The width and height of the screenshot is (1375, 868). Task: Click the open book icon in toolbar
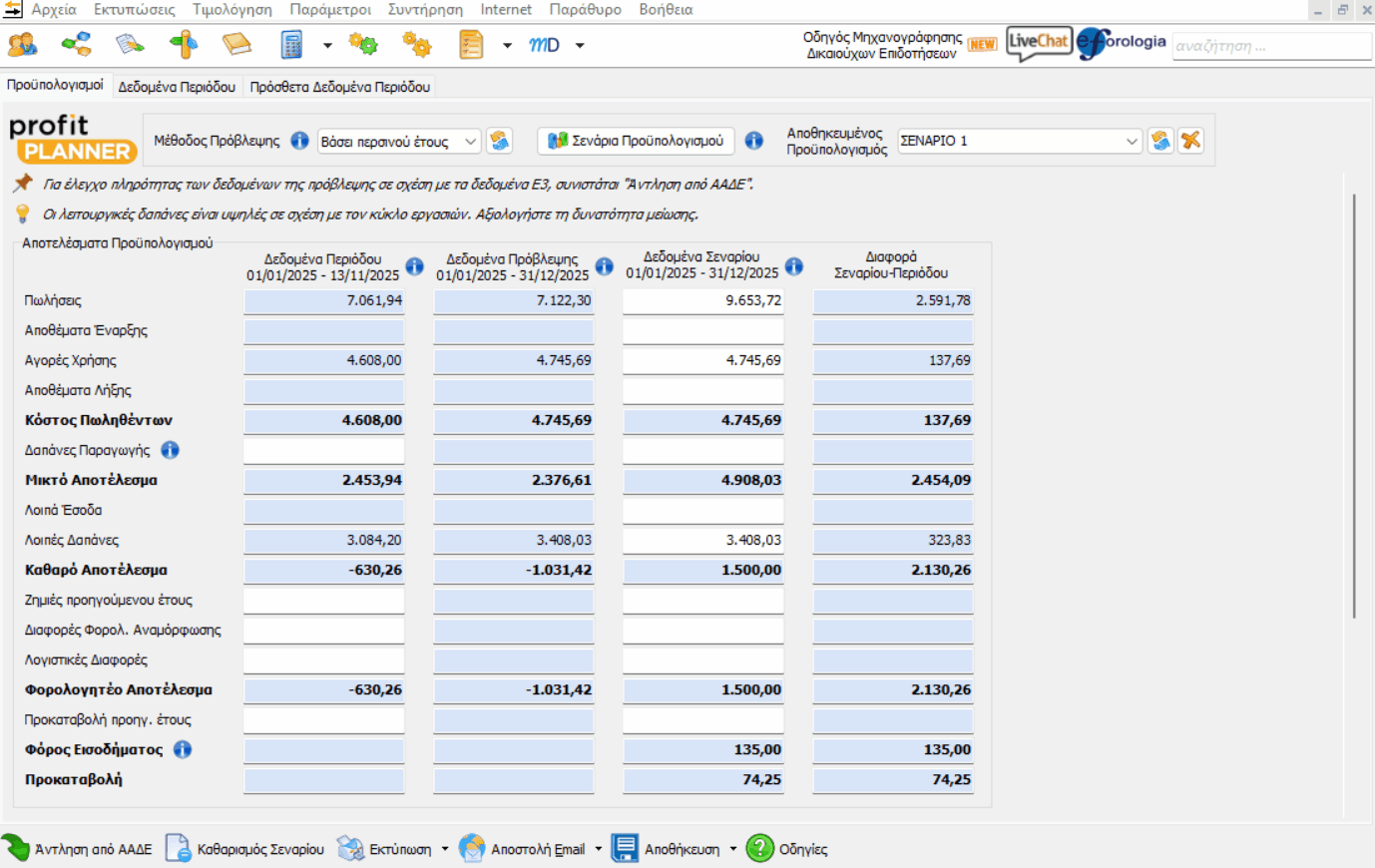point(236,45)
